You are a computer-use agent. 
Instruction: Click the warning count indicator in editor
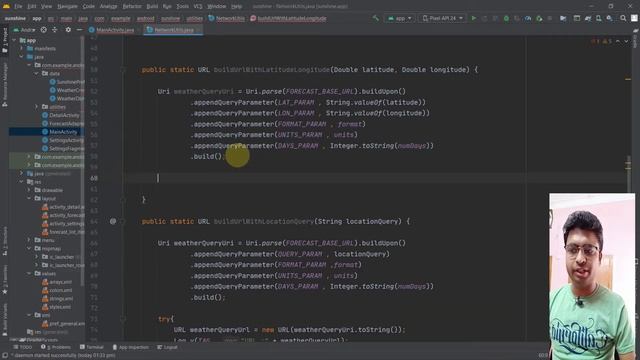tap(600, 41)
